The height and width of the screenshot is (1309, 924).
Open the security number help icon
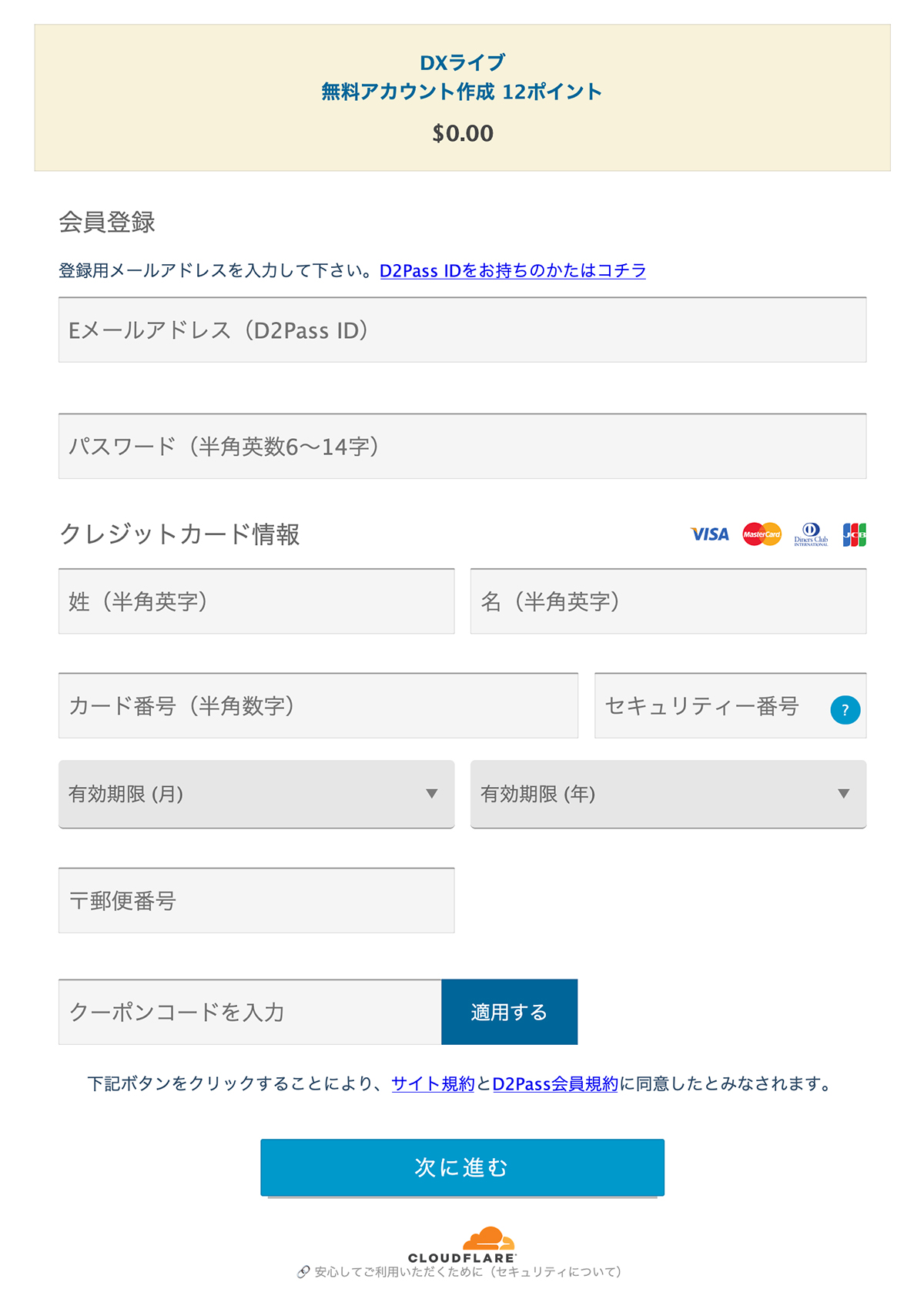[845, 710]
